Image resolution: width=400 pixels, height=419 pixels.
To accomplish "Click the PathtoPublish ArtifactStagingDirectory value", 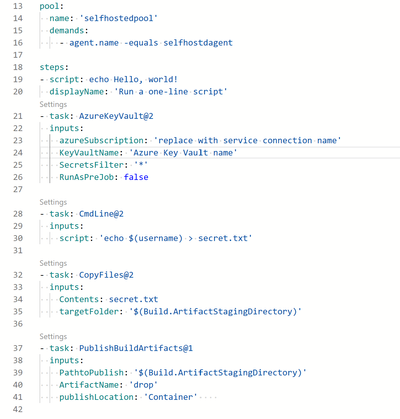I will (x=220, y=372).
